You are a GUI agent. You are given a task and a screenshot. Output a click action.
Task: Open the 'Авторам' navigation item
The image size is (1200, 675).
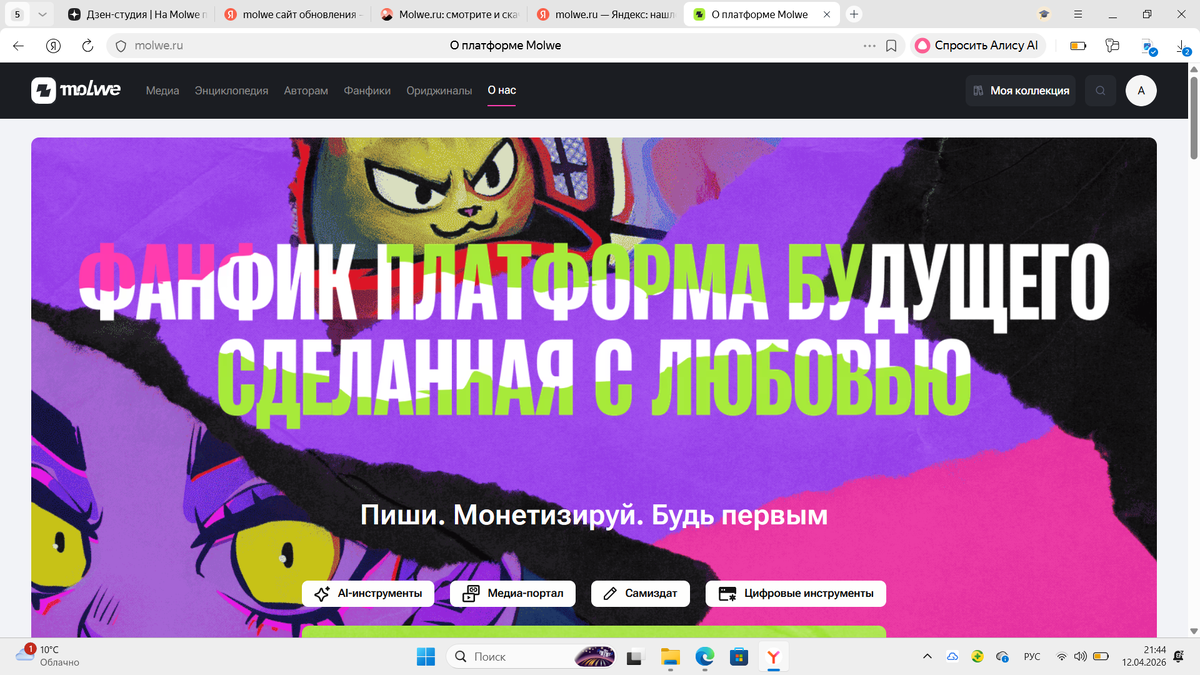[x=306, y=90]
